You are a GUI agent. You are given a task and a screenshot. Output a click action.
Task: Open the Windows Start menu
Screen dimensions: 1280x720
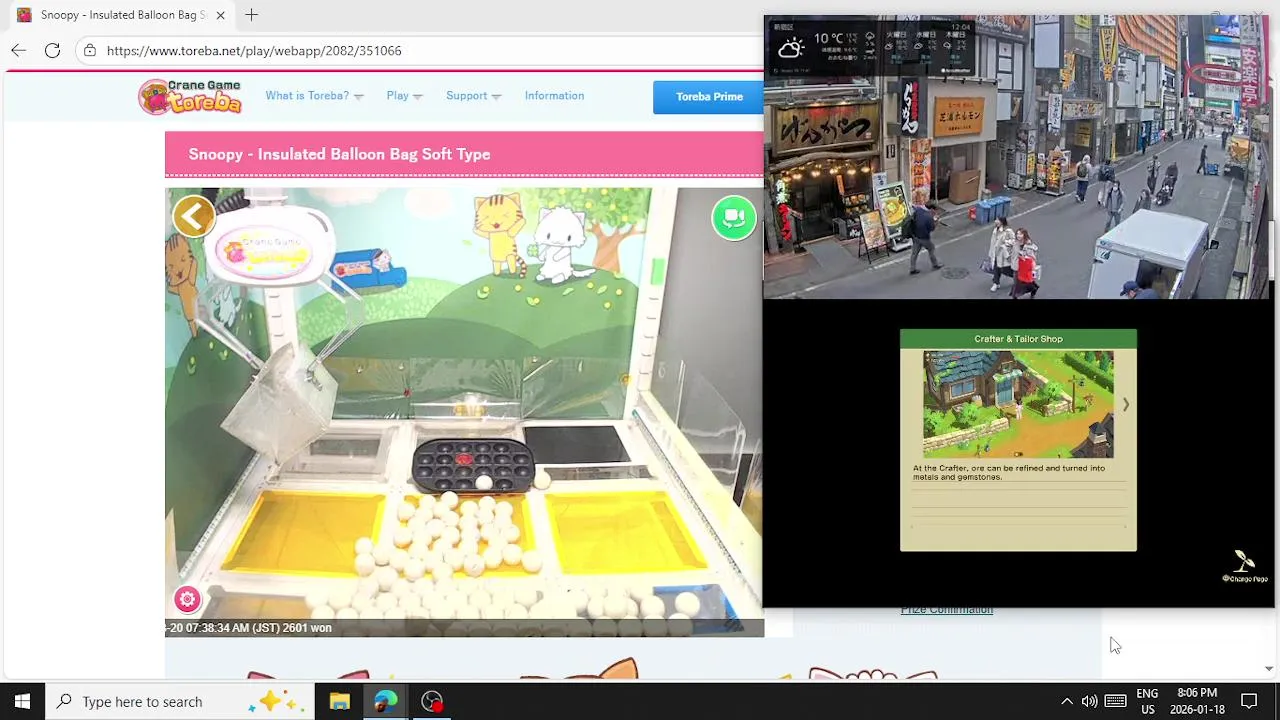click(22, 701)
